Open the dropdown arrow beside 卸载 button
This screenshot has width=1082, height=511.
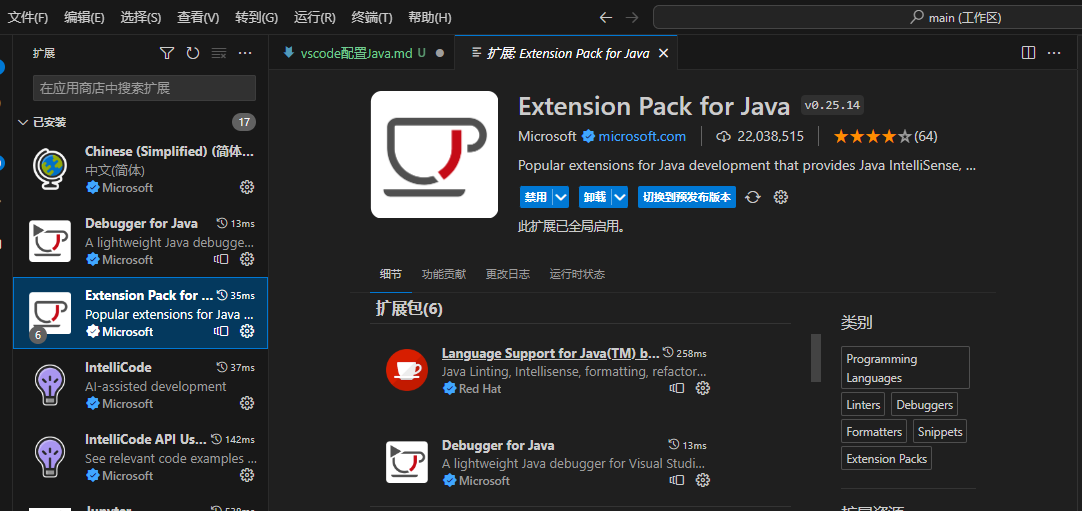coord(620,197)
